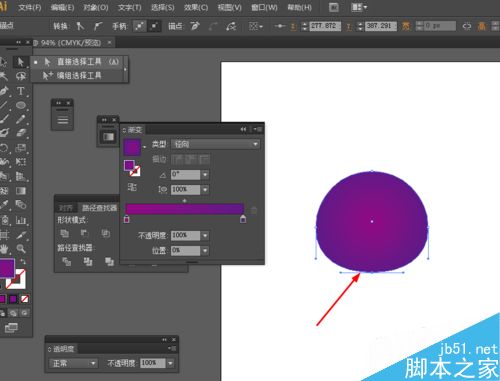
Task: Click the first pathfinder divide icon
Action: point(66,262)
